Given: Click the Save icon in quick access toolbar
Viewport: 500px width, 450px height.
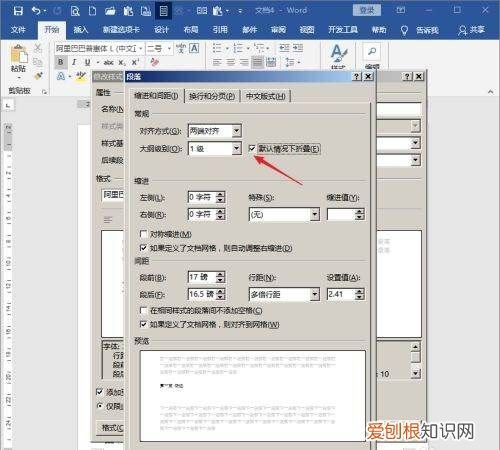Looking at the screenshot, I should (18, 11).
